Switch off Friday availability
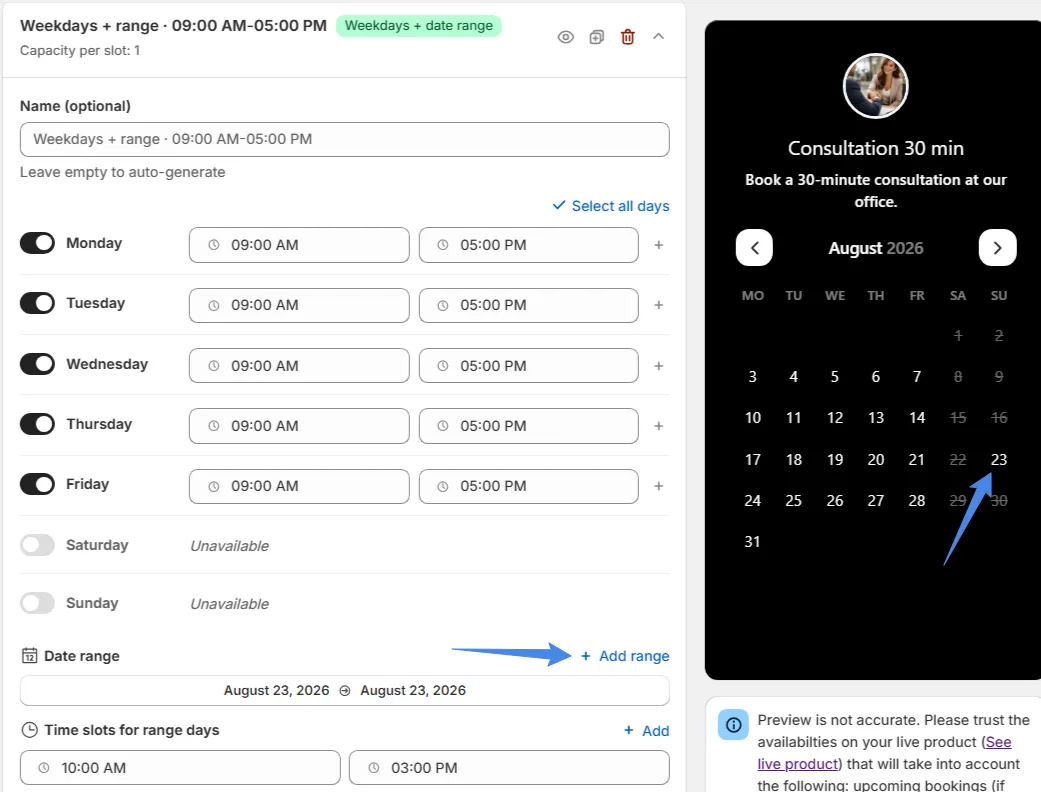This screenshot has height=792, width=1041. [37, 484]
